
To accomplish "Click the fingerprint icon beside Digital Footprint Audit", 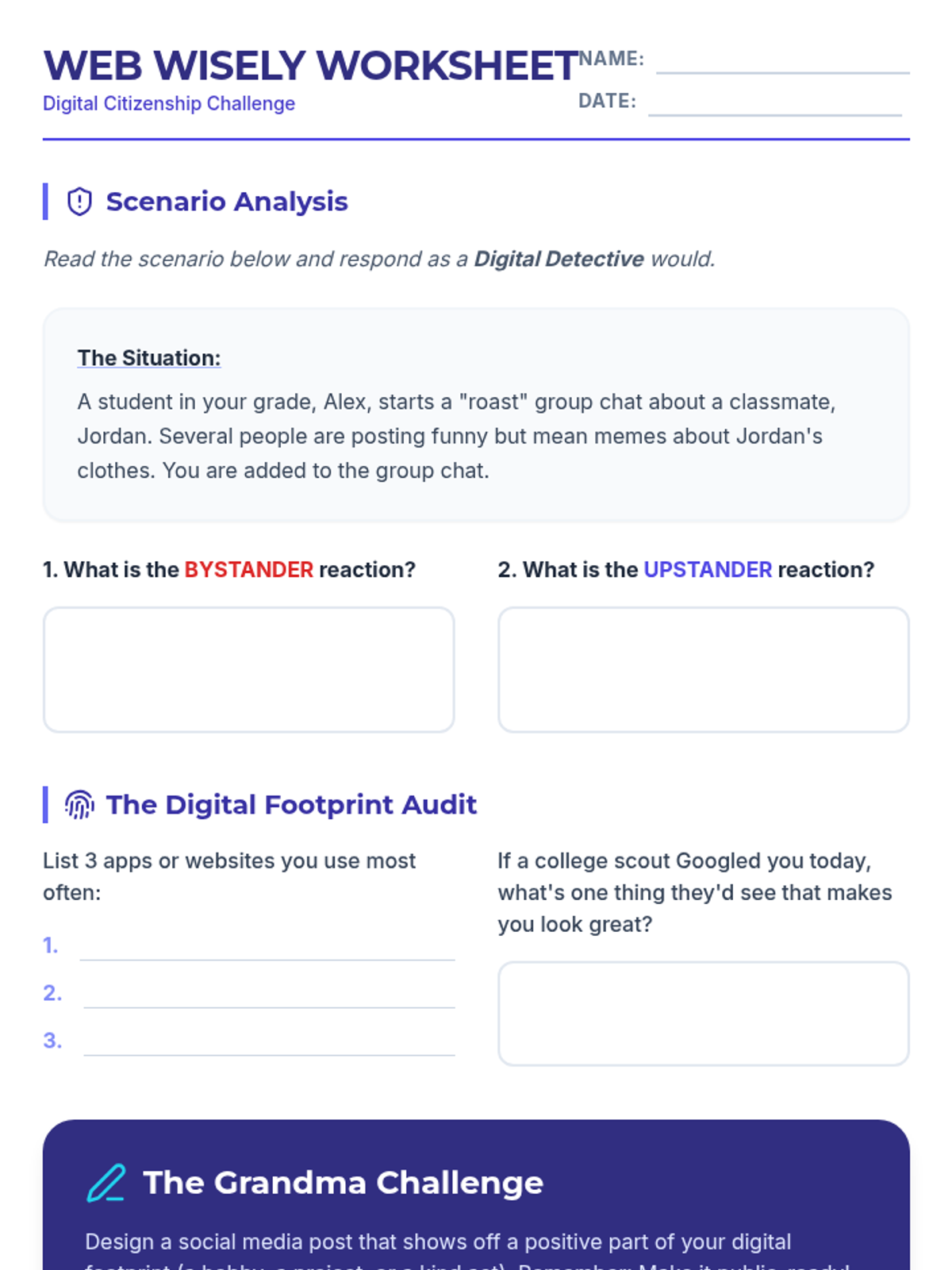I will click(79, 805).
